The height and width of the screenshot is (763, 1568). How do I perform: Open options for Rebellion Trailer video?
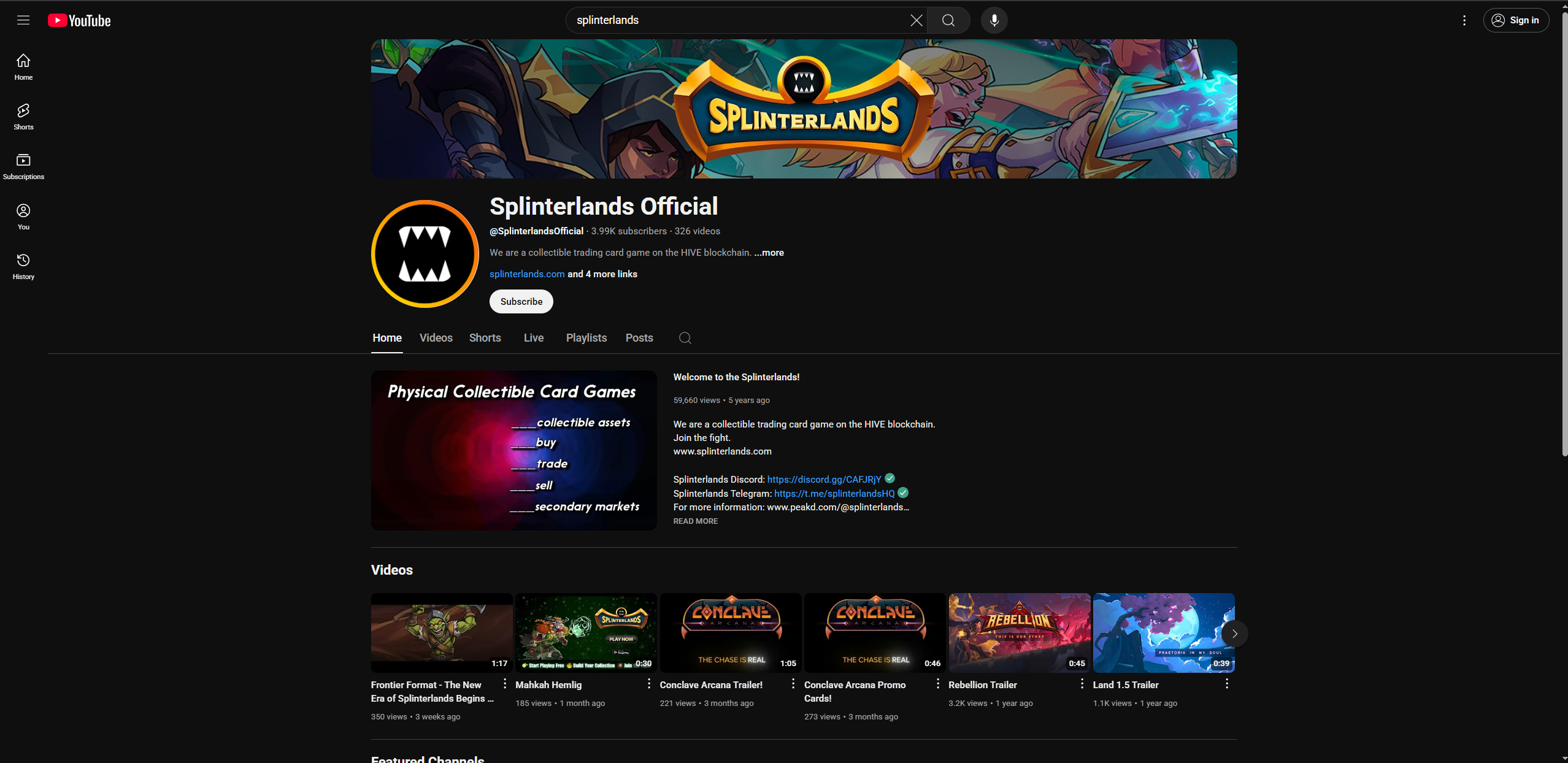1082,683
